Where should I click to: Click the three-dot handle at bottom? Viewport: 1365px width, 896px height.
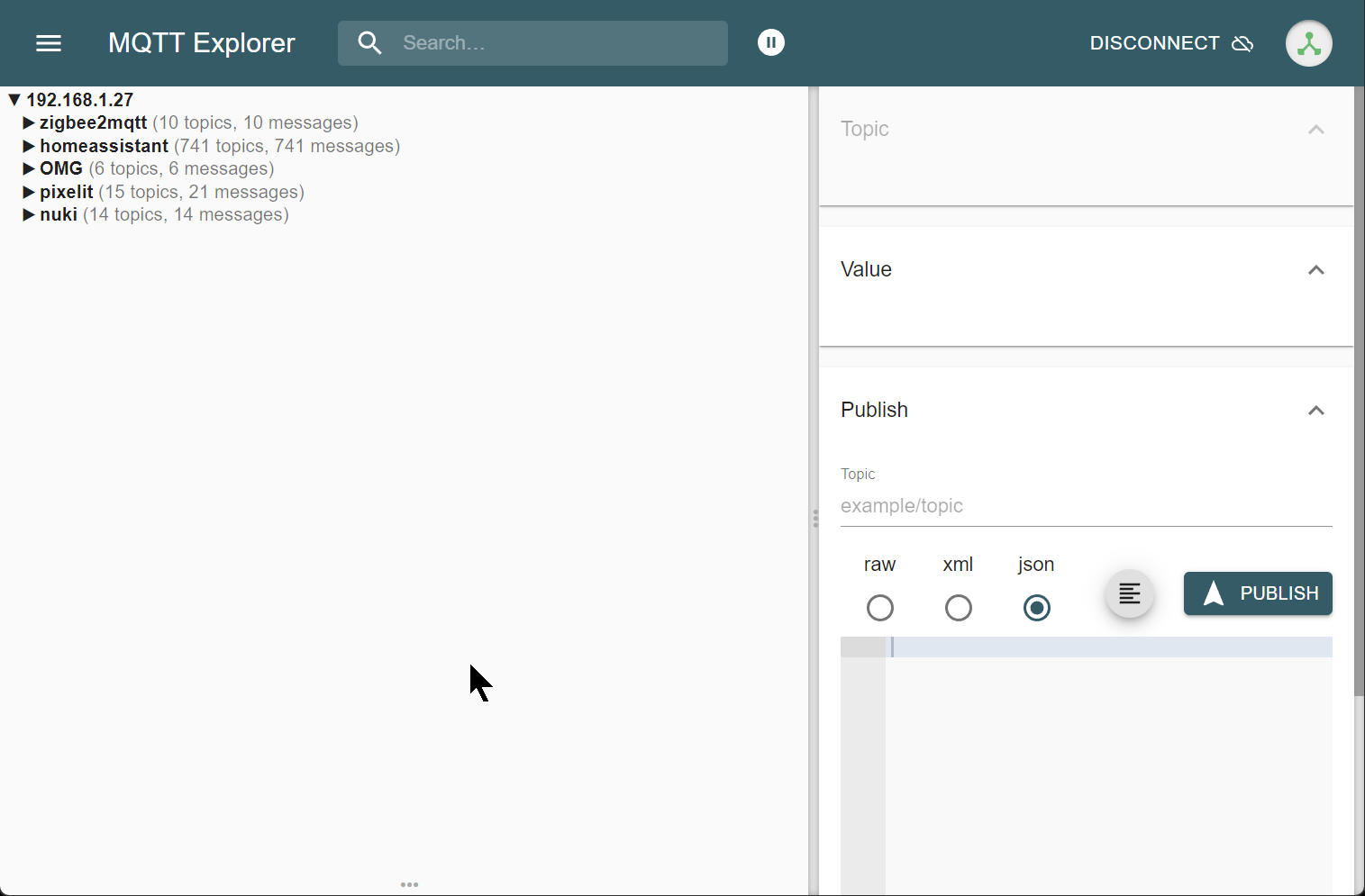(x=409, y=884)
